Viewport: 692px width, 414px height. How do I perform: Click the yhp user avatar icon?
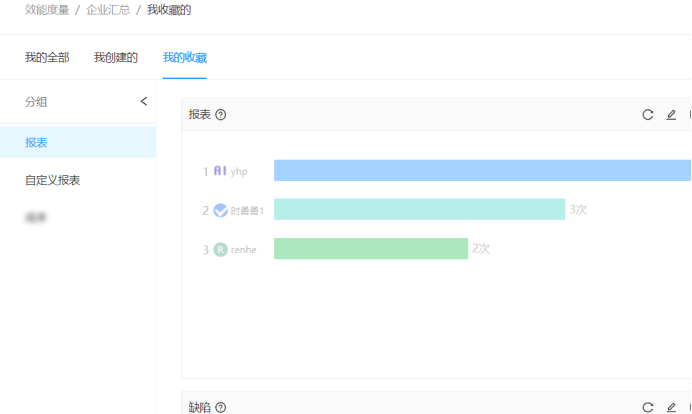[x=221, y=171]
